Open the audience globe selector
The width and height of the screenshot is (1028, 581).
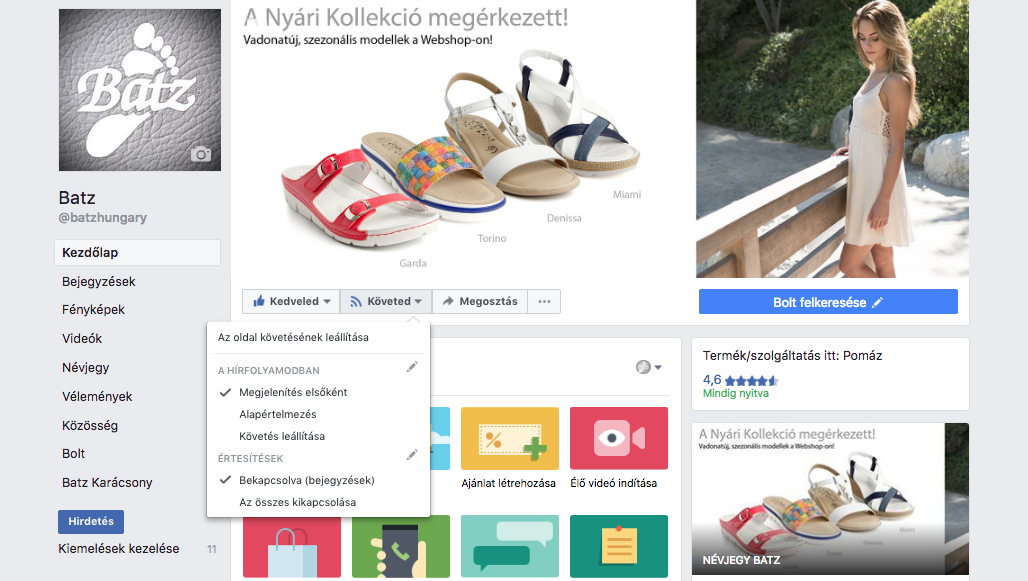pyautogui.click(x=648, y=367)
